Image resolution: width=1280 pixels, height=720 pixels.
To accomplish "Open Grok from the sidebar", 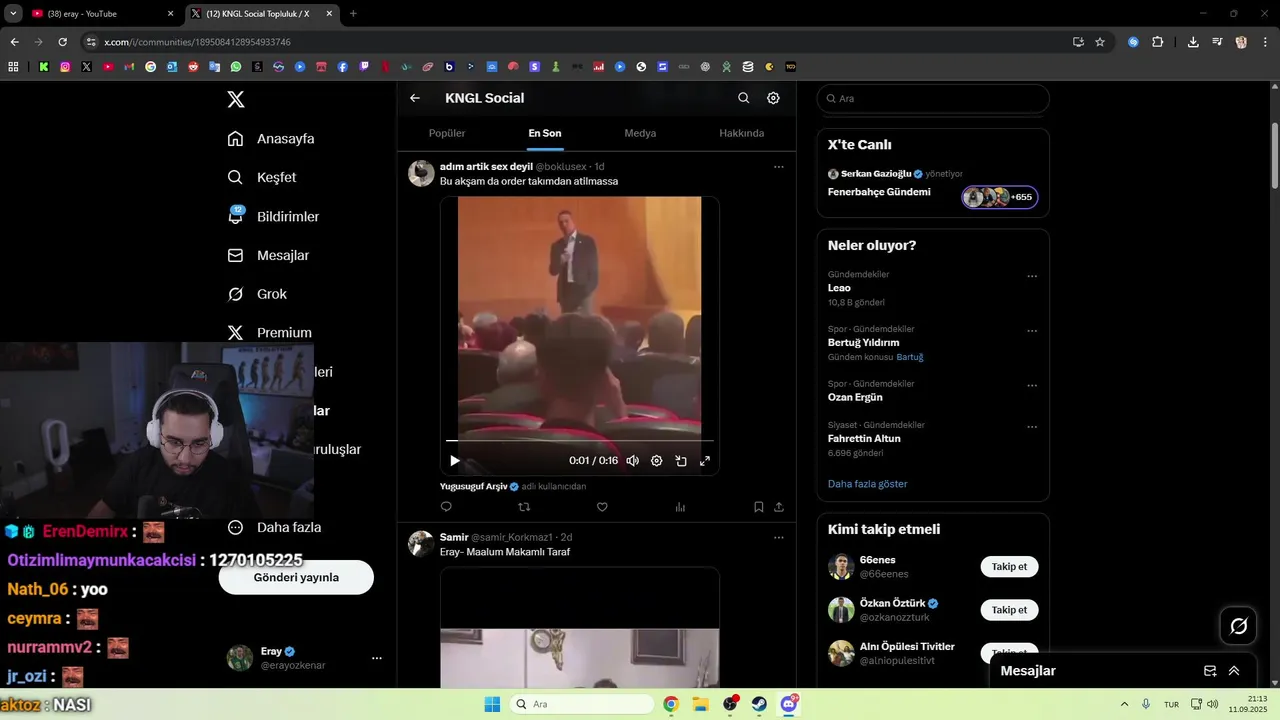I will (x=257, y=294).
